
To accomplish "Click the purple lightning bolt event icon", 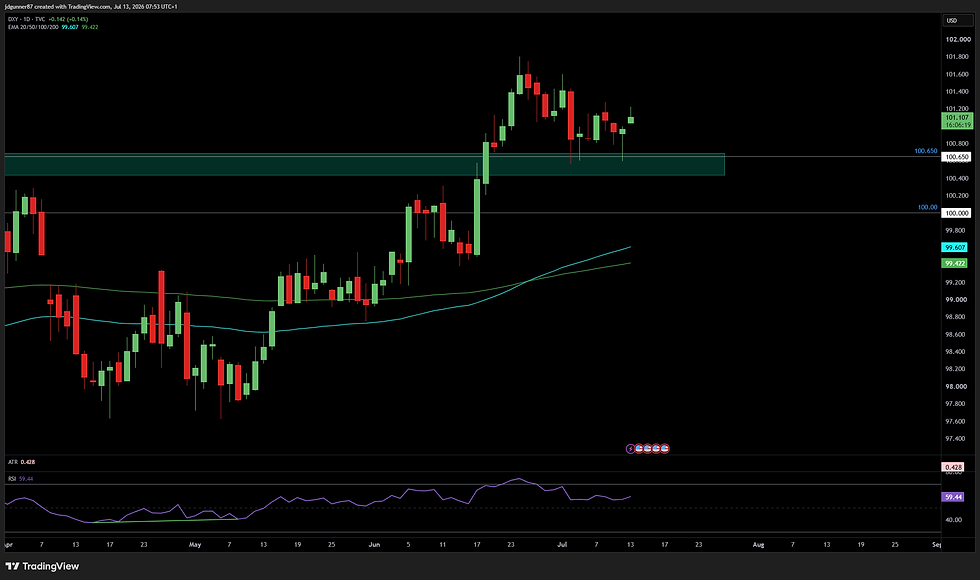I will pyautogui.click(x=631, y=448).
